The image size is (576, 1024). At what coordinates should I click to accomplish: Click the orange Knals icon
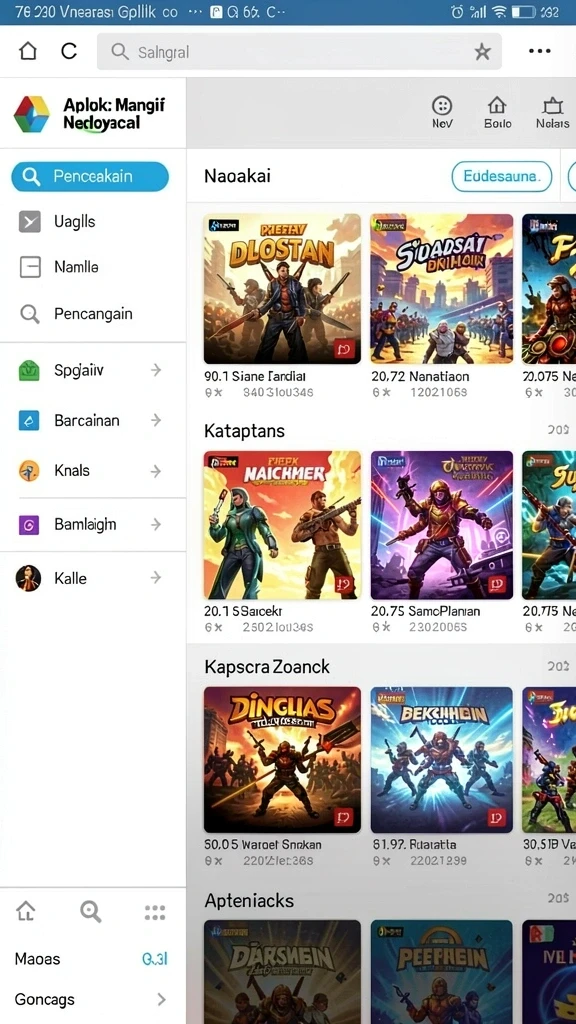tap(29, 471)
